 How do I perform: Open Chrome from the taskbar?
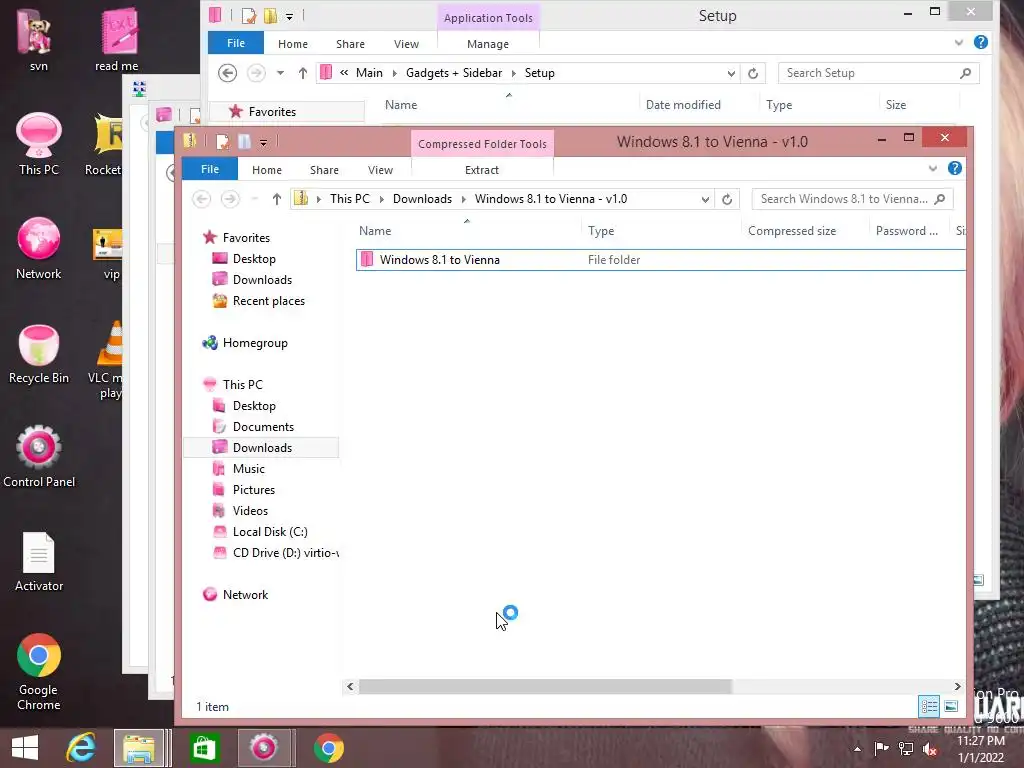[x=328, y=748]
